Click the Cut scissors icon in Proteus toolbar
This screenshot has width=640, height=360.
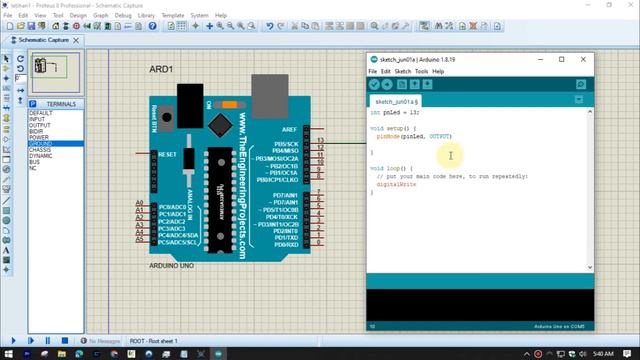tap(294, 26)
